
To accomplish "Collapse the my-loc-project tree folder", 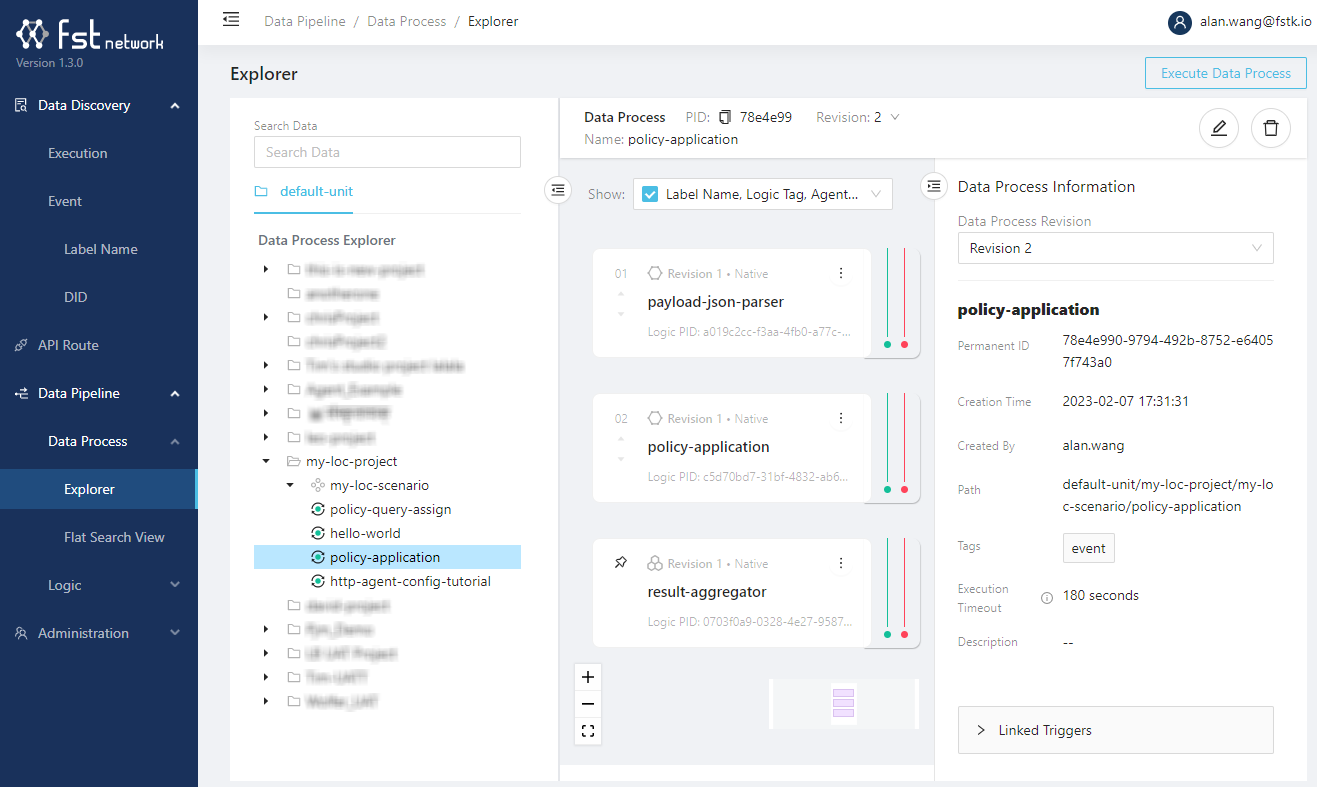I will [x=265, y=462].
